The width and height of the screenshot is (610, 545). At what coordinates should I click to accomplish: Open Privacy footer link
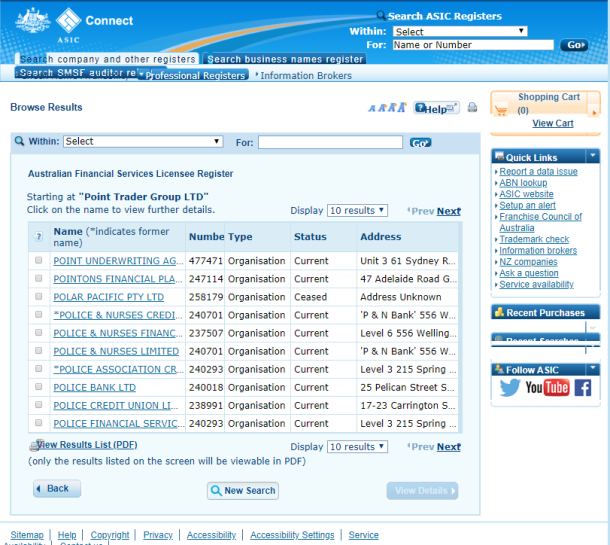[x=158, y=535]
